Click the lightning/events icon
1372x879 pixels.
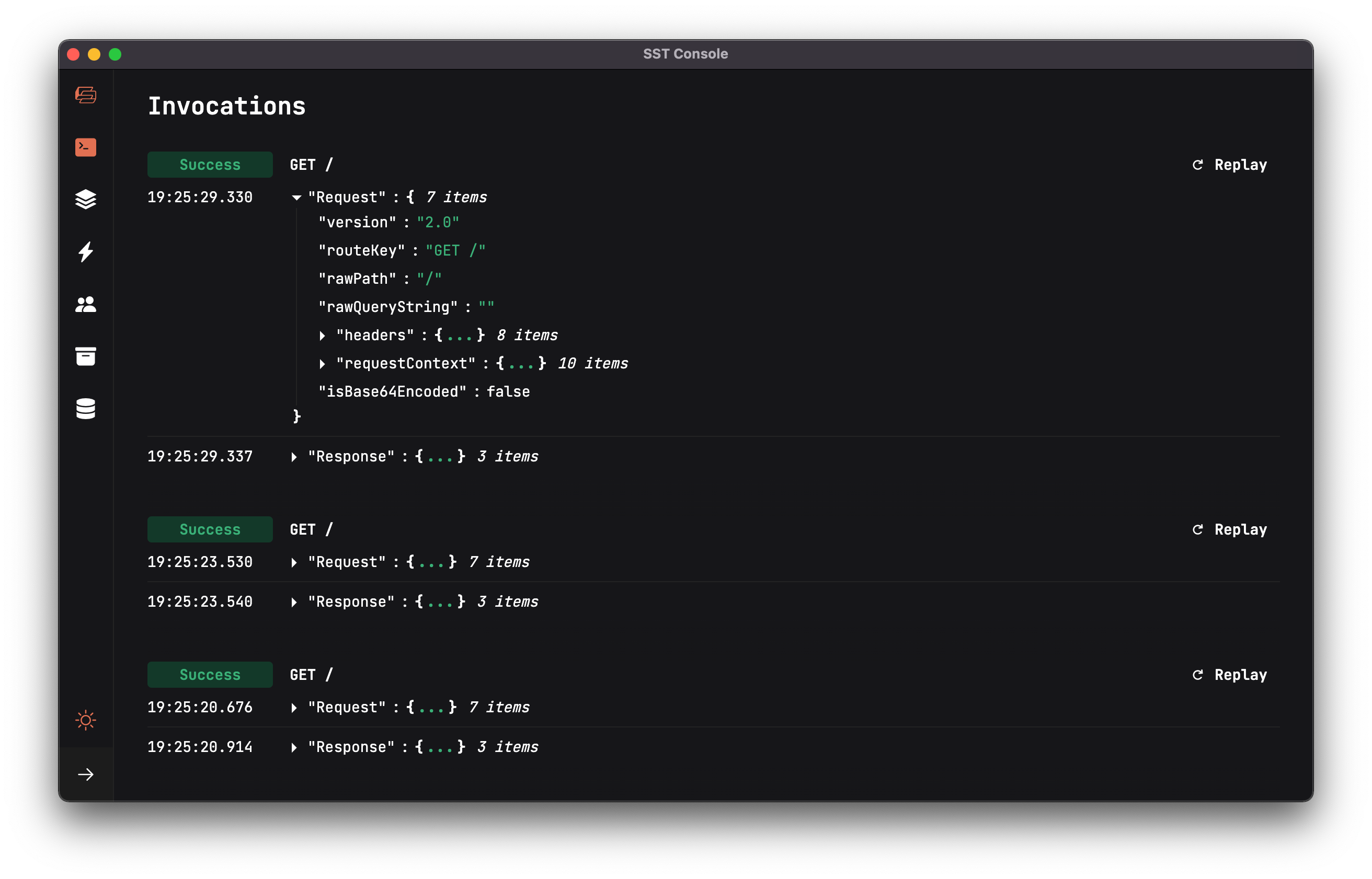tap(86, 252)
